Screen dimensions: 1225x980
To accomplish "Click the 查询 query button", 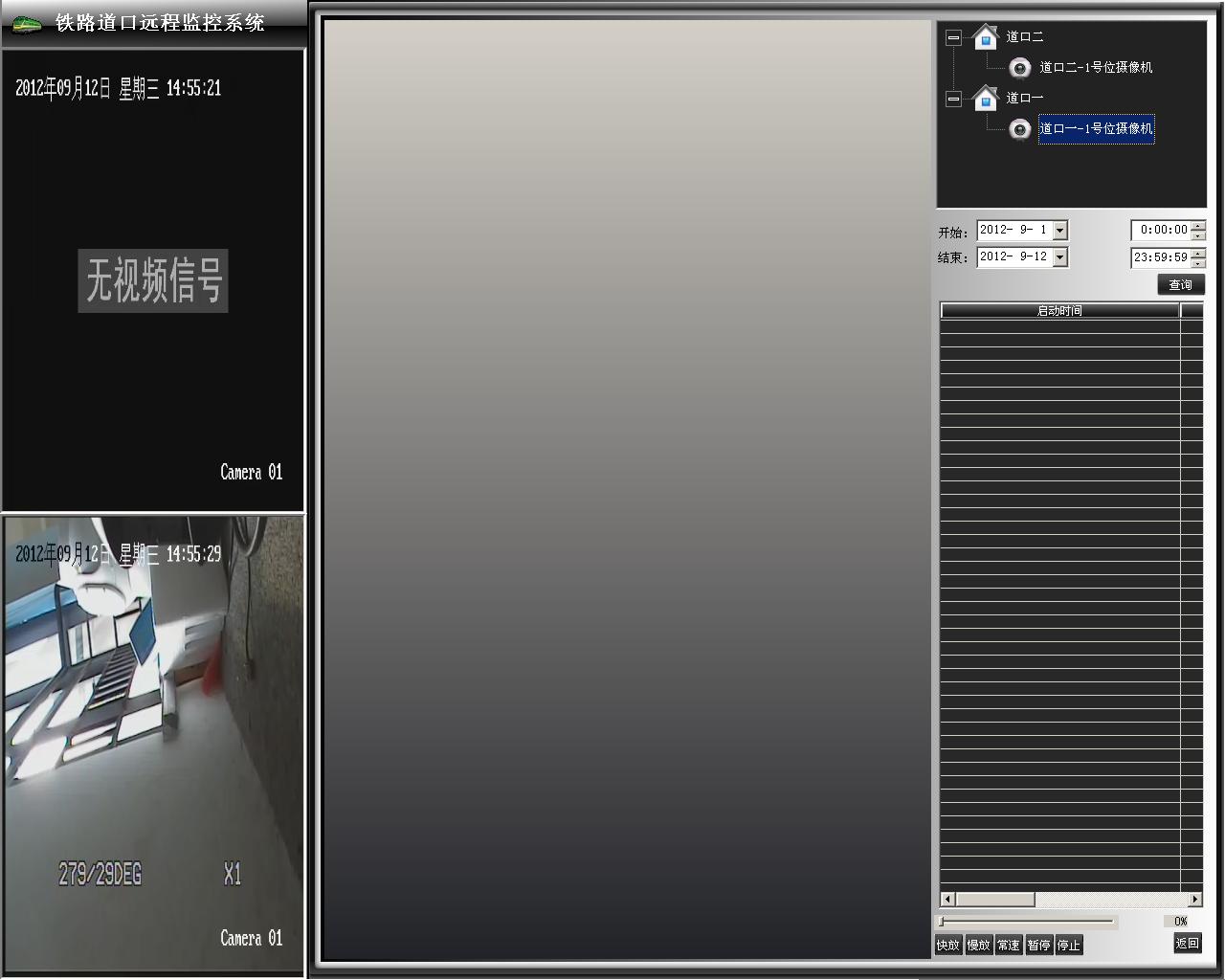I will (1180, 285).
